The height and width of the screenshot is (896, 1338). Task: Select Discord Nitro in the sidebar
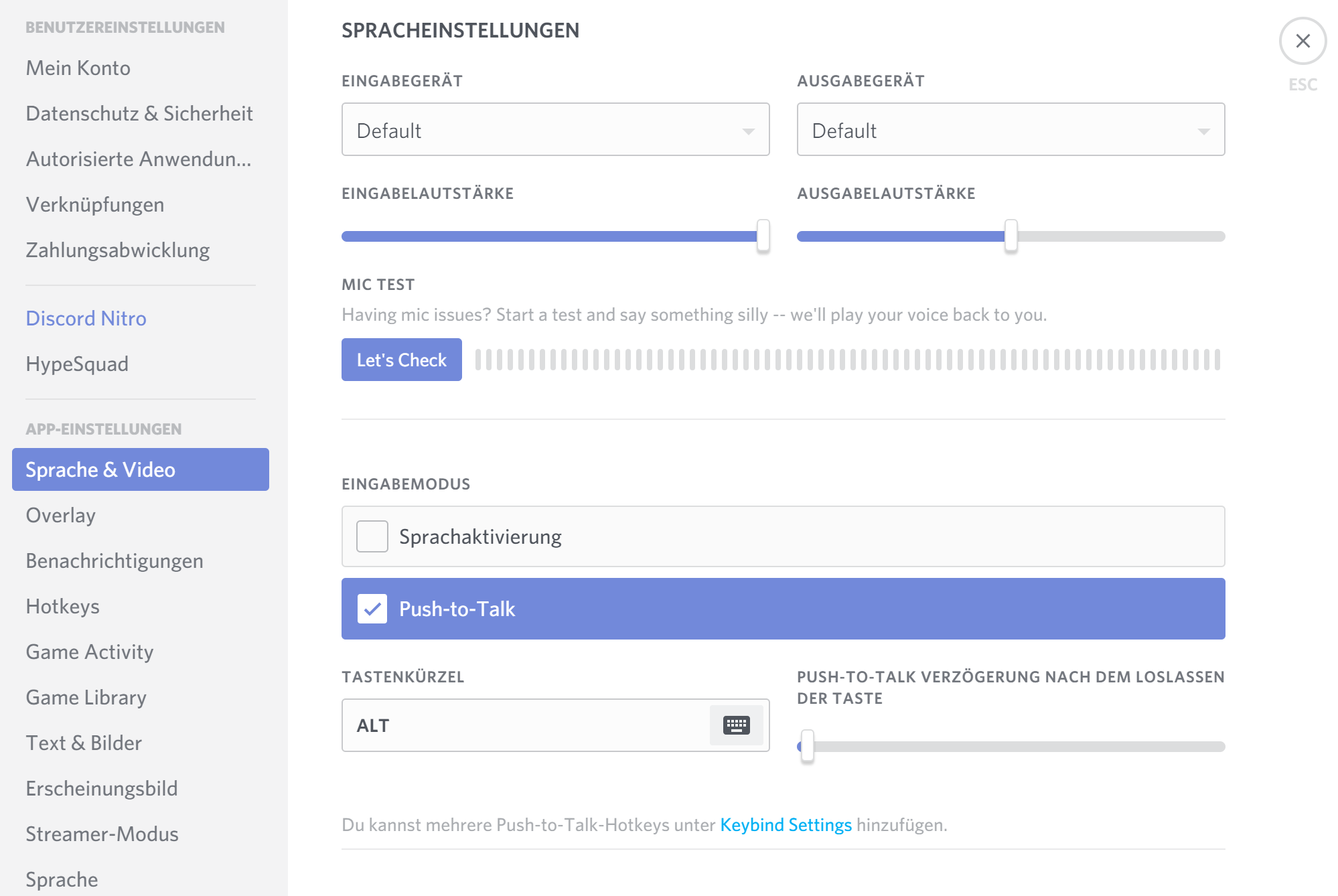pos(86,319)
